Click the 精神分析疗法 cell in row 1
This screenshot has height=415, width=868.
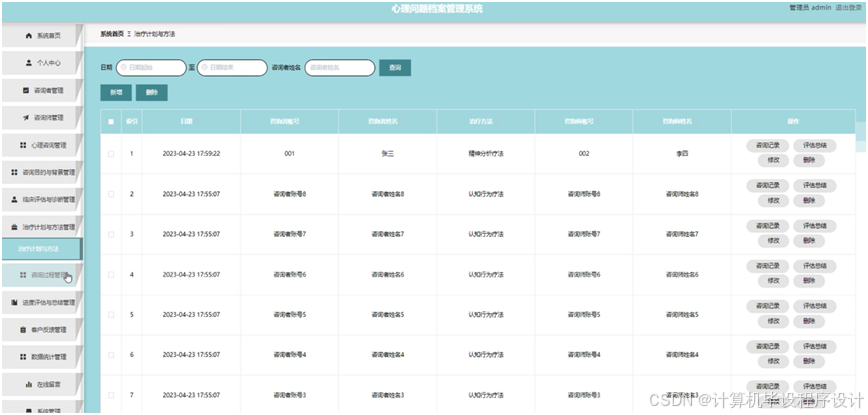[x=485, y=154]
